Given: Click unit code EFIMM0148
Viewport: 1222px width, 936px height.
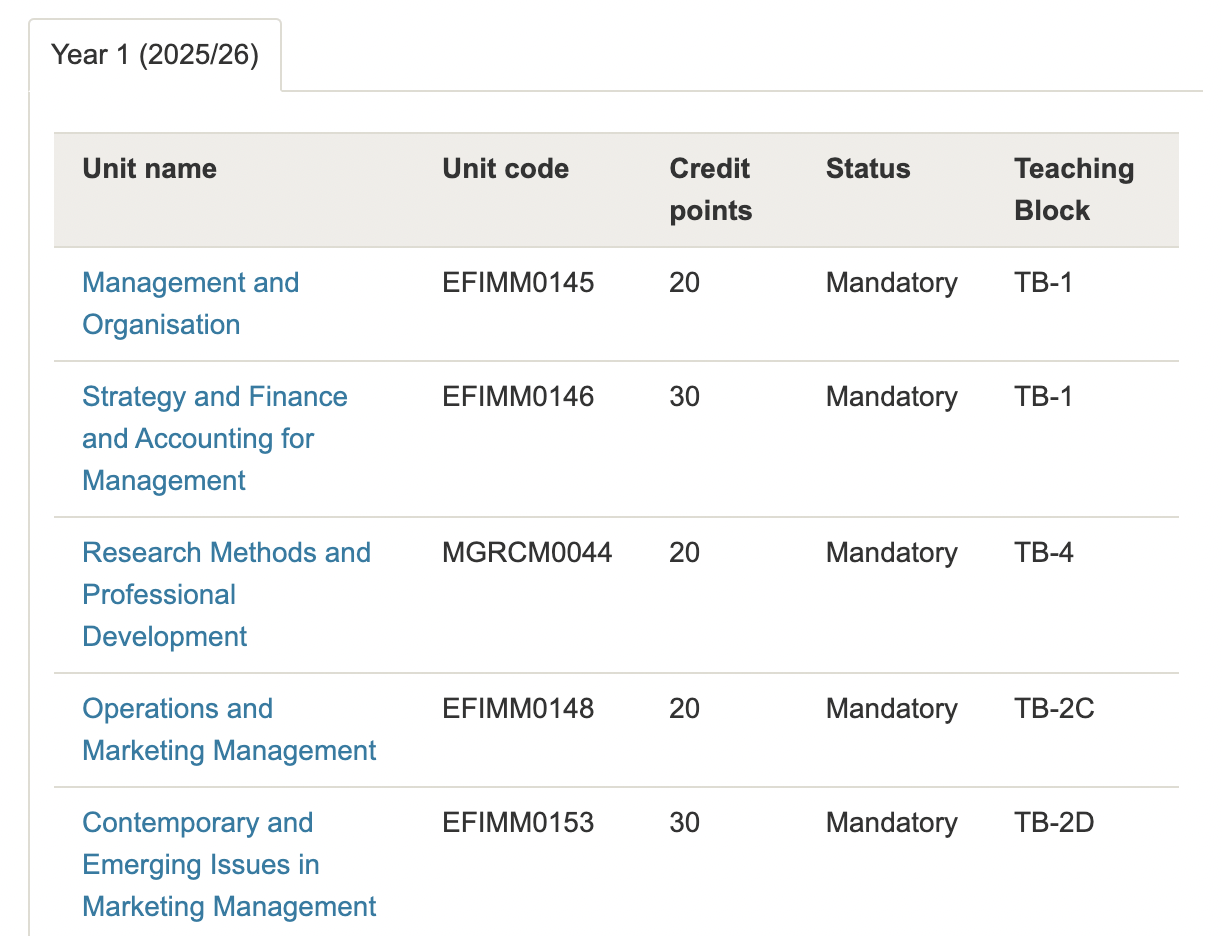Looking at the screenshot, I should click(518, 709).
